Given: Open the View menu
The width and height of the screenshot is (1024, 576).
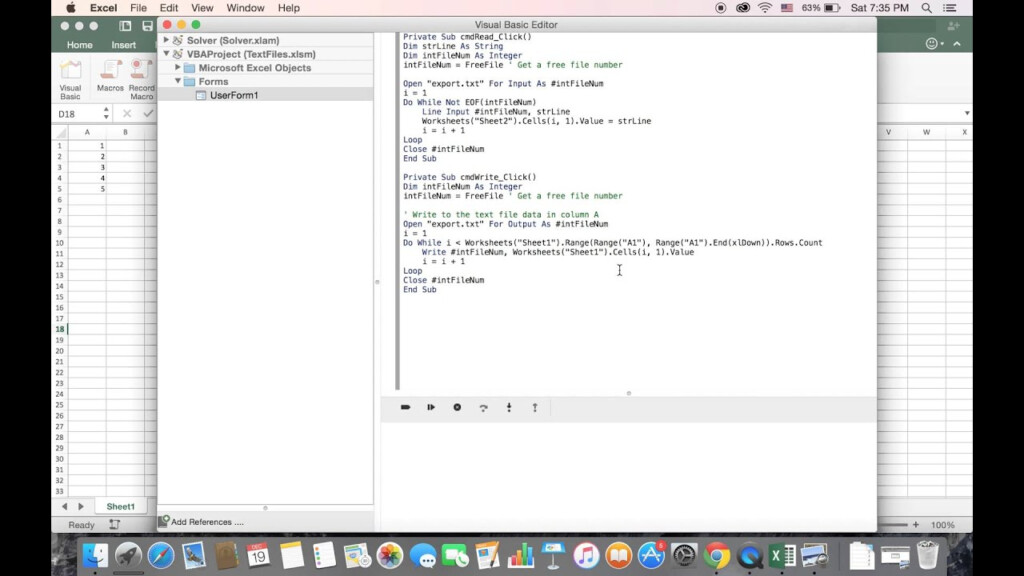Looking at the screenshot, I should (x=202, y=8).
